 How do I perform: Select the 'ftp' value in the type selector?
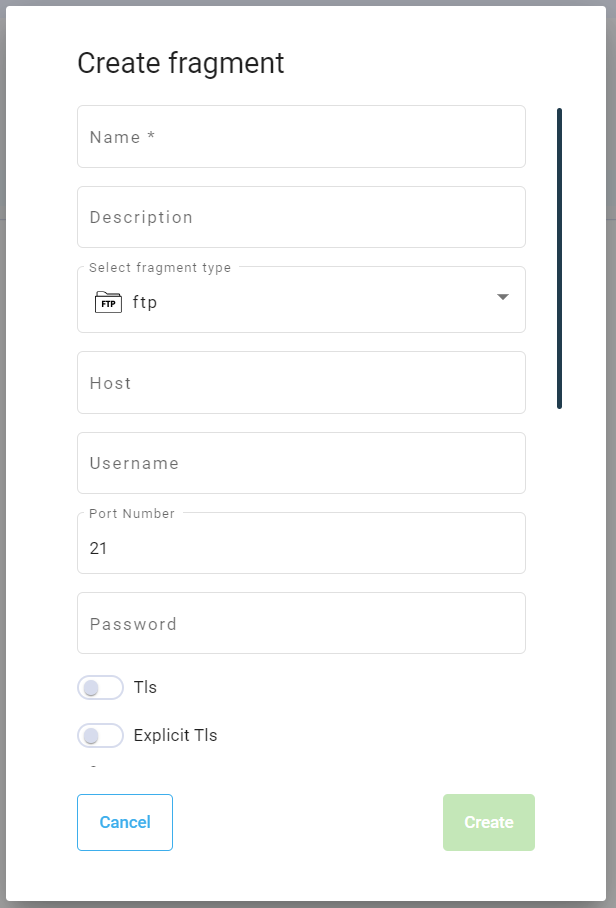pos(145,302)
